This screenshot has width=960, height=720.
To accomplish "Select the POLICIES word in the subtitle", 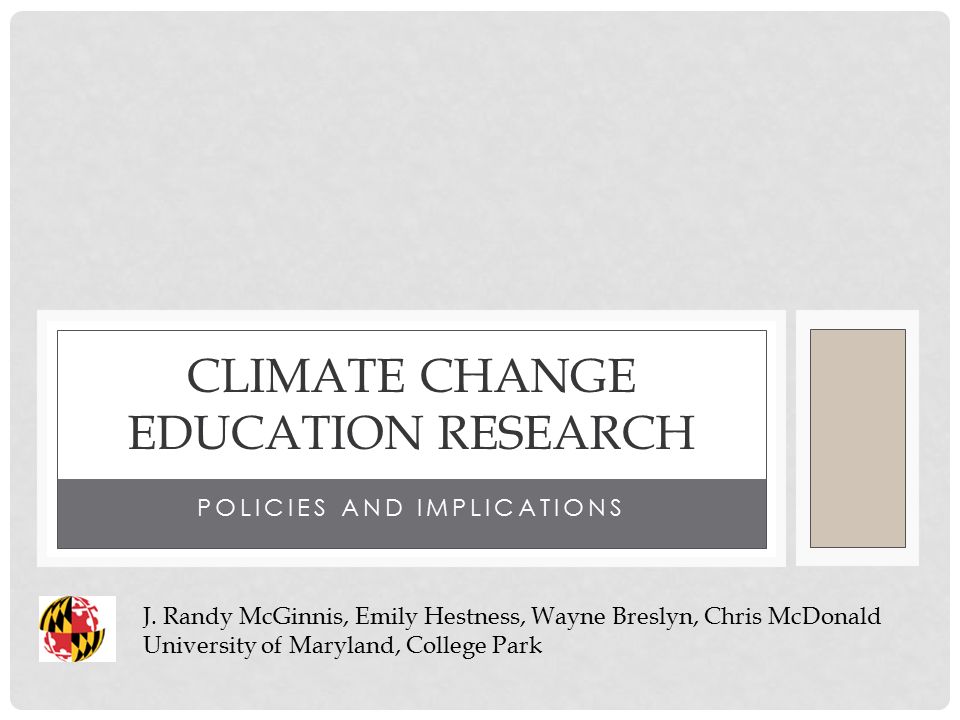I will [262, 508].
